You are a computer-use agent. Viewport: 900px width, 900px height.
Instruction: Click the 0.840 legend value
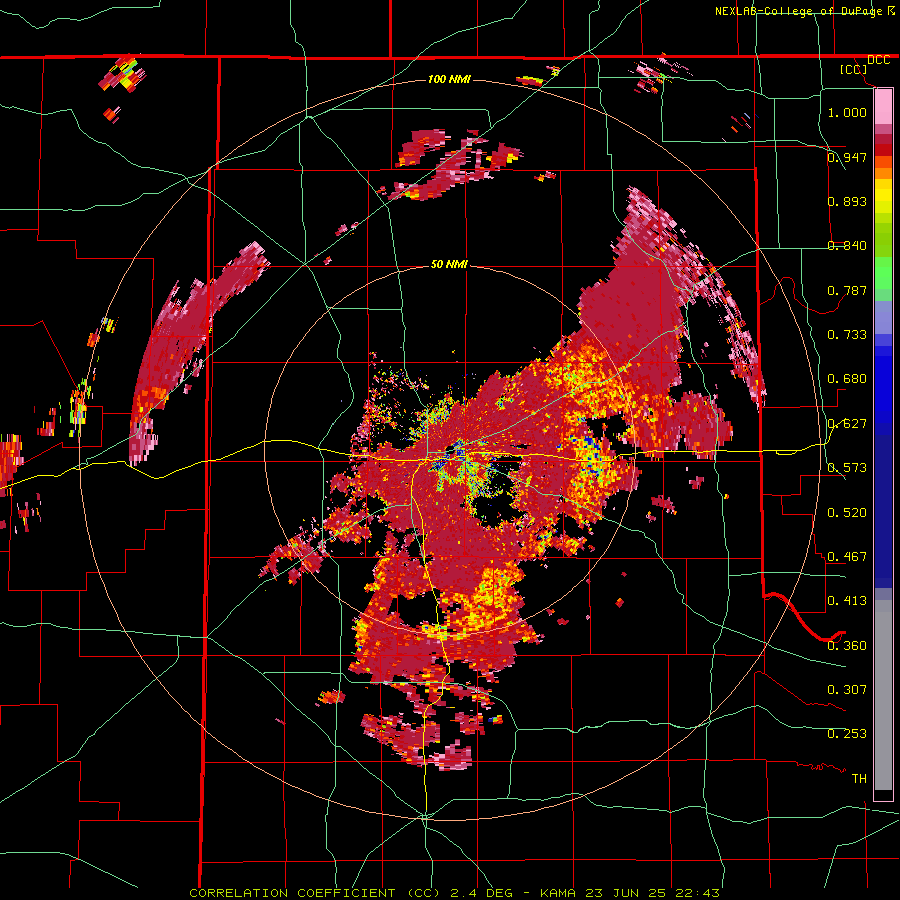point(847,246)
